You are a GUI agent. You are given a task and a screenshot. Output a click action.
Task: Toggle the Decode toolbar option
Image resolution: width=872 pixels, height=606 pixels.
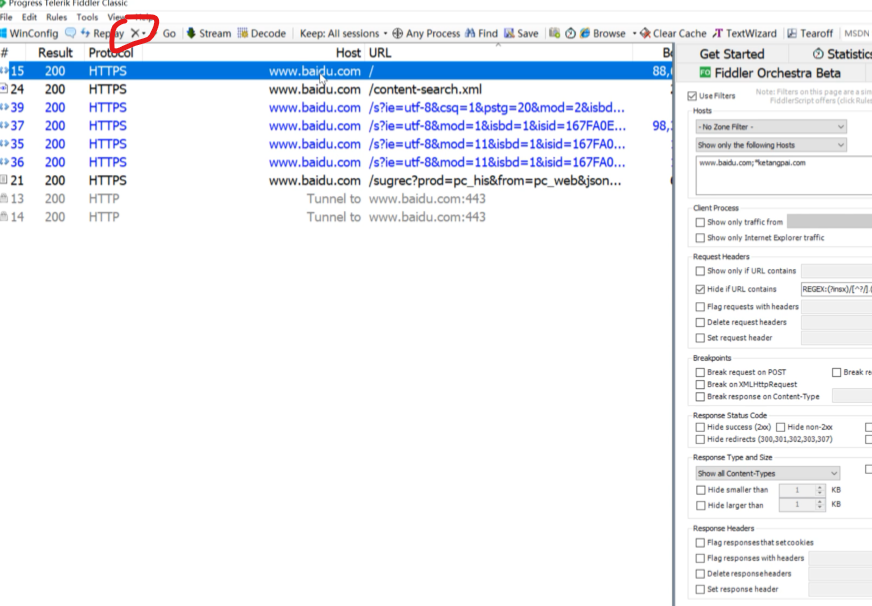pyautogui.click(x=261, y=33)
